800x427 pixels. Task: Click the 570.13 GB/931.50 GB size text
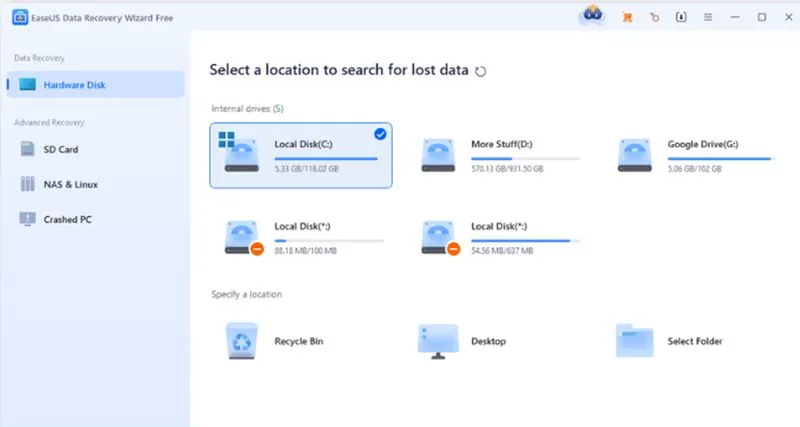coord(507,169)
